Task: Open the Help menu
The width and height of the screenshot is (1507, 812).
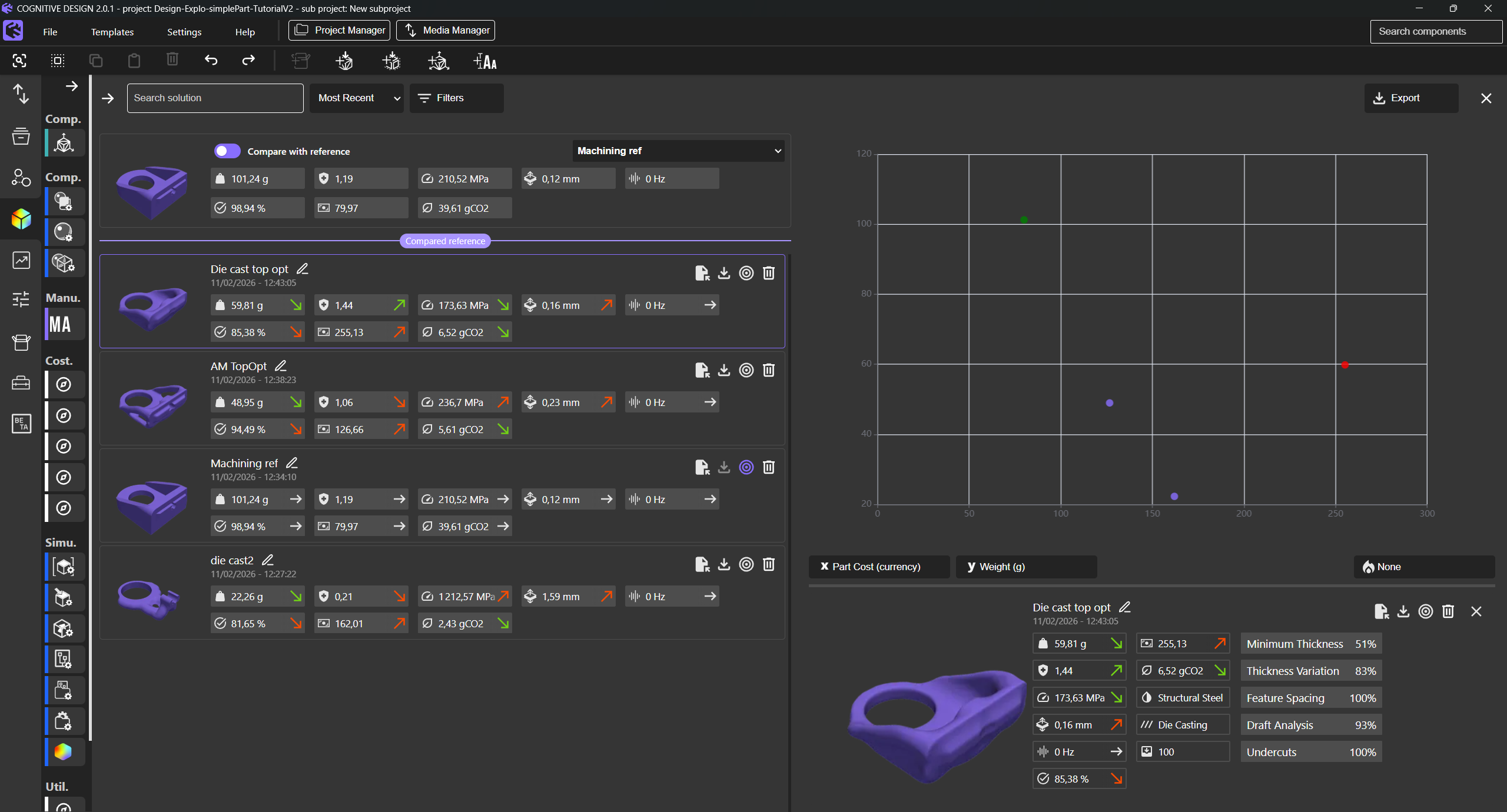Action: pos(245,32)
